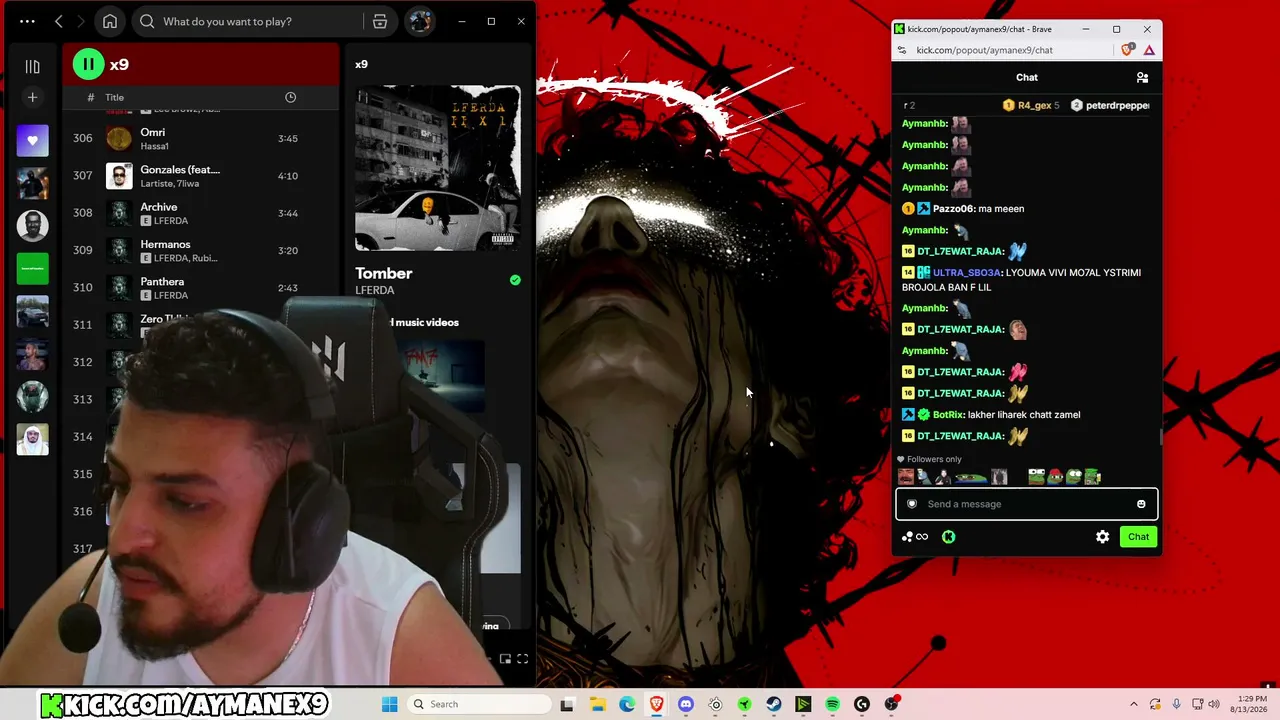Select the track Gonzales by Lartiste, 7liwa

(200, 176)
